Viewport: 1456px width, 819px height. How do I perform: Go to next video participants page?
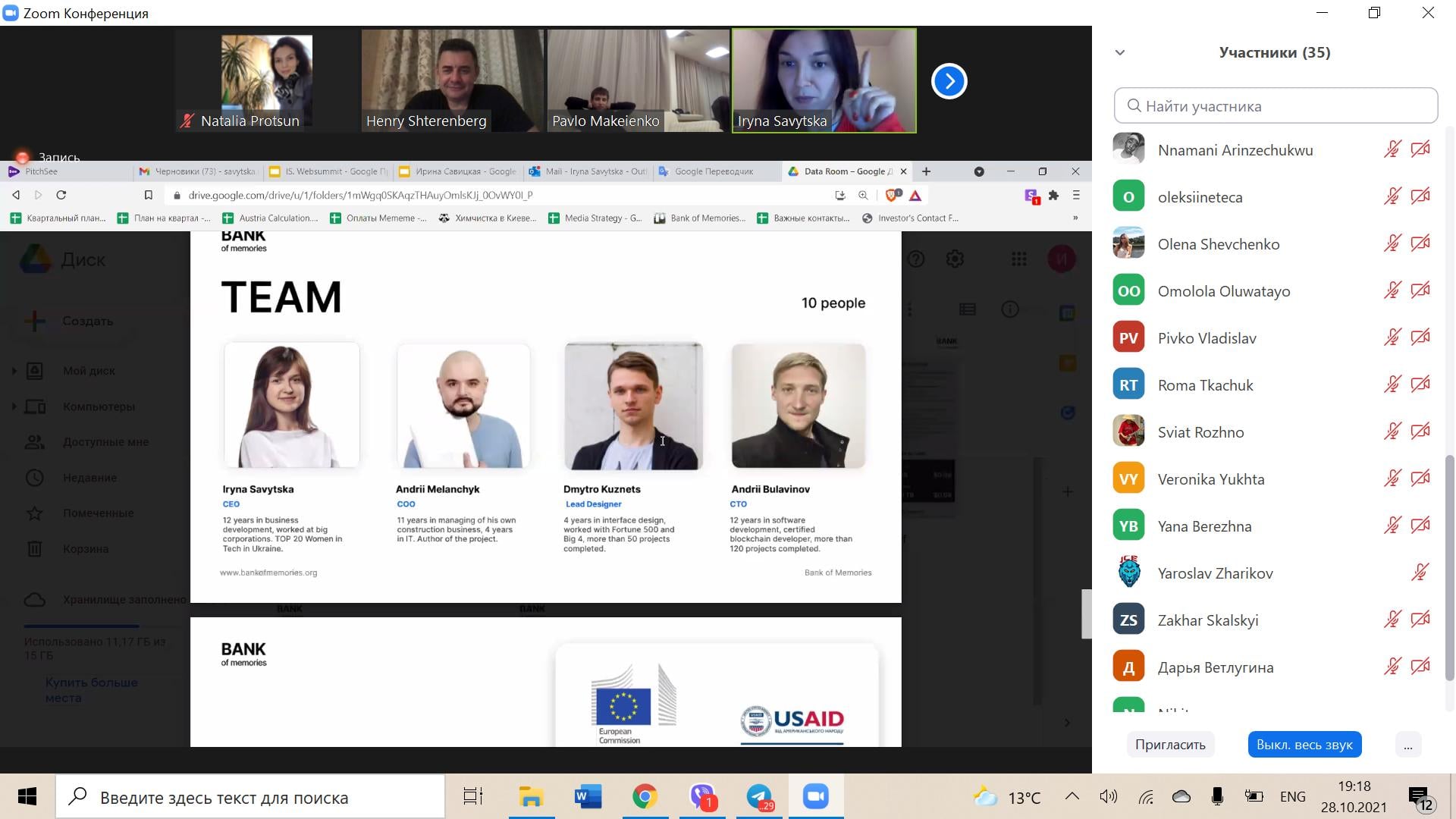point(949,81)
